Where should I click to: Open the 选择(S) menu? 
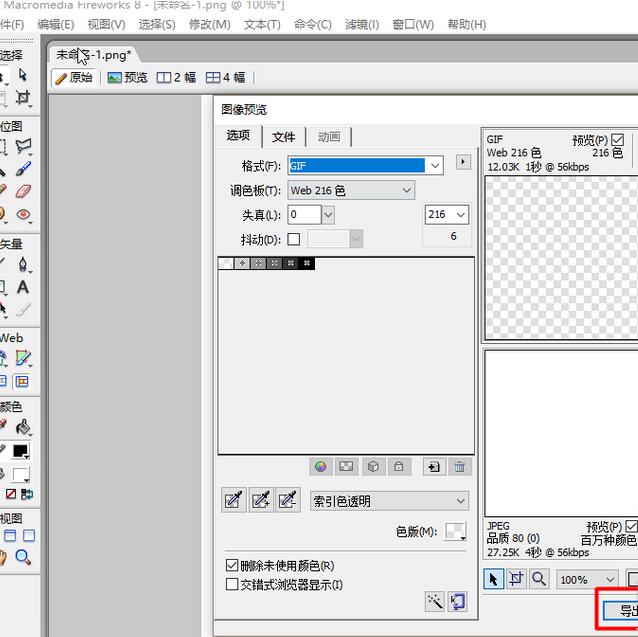click(x=157, y=24)
